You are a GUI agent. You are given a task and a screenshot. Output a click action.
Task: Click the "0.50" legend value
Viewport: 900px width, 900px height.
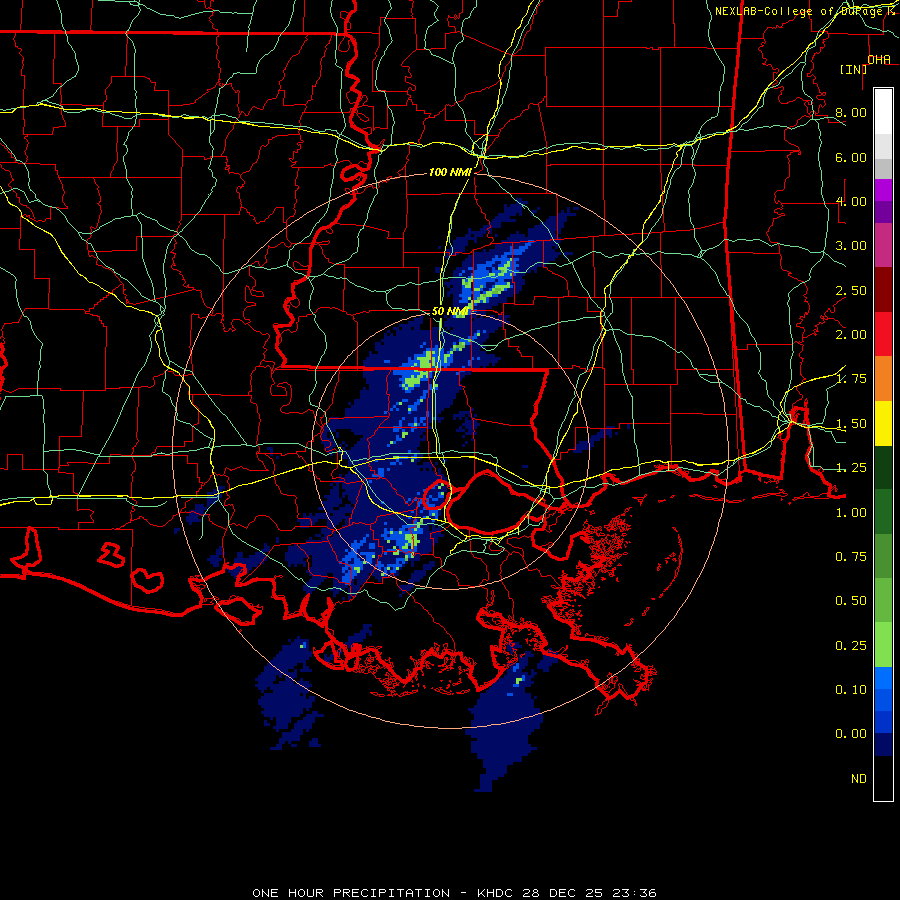pos(851,601)
